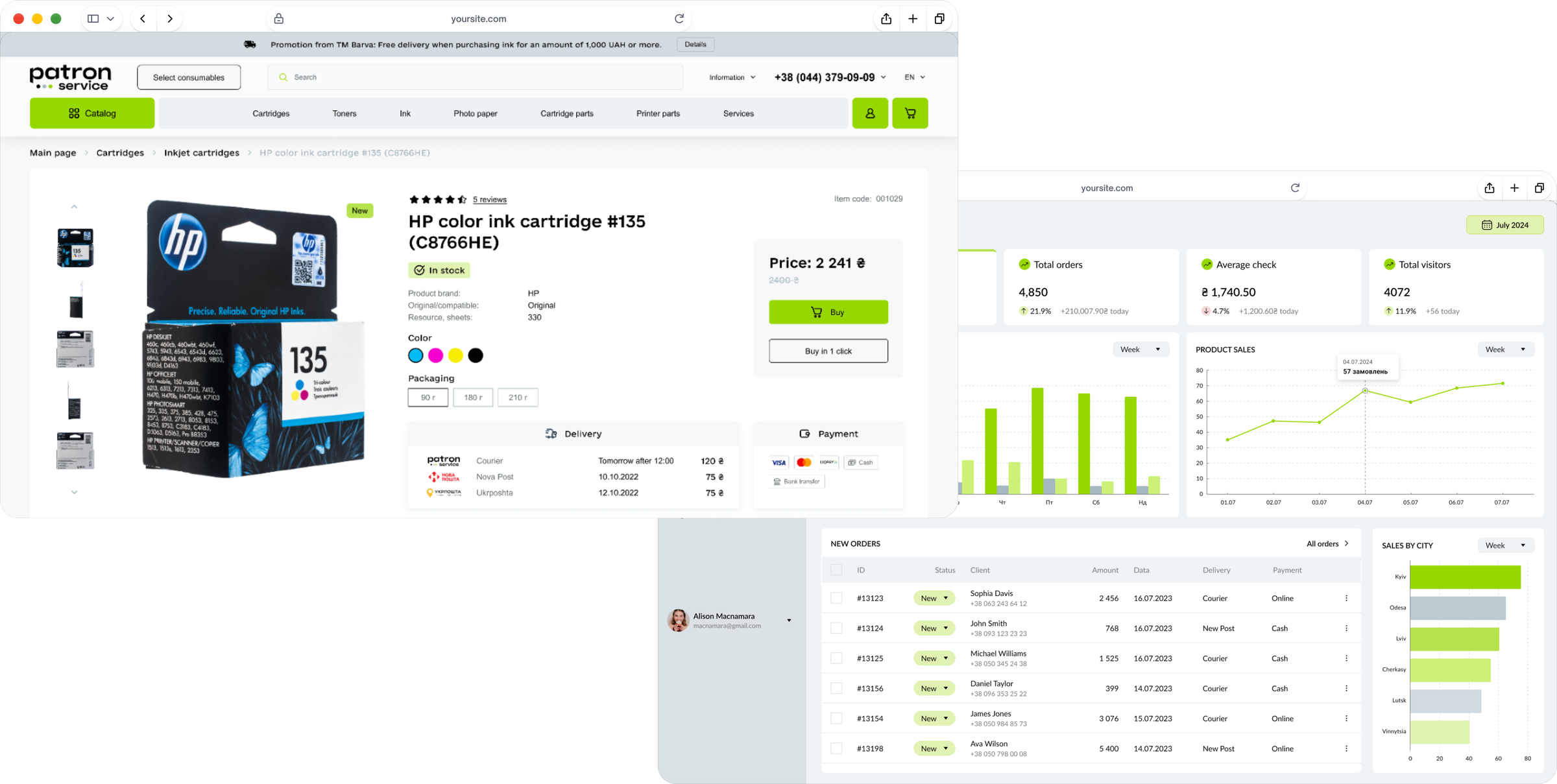Screen dimensions: 1557x784
Task: Click the Search input field
Action: tap(475, 77)
